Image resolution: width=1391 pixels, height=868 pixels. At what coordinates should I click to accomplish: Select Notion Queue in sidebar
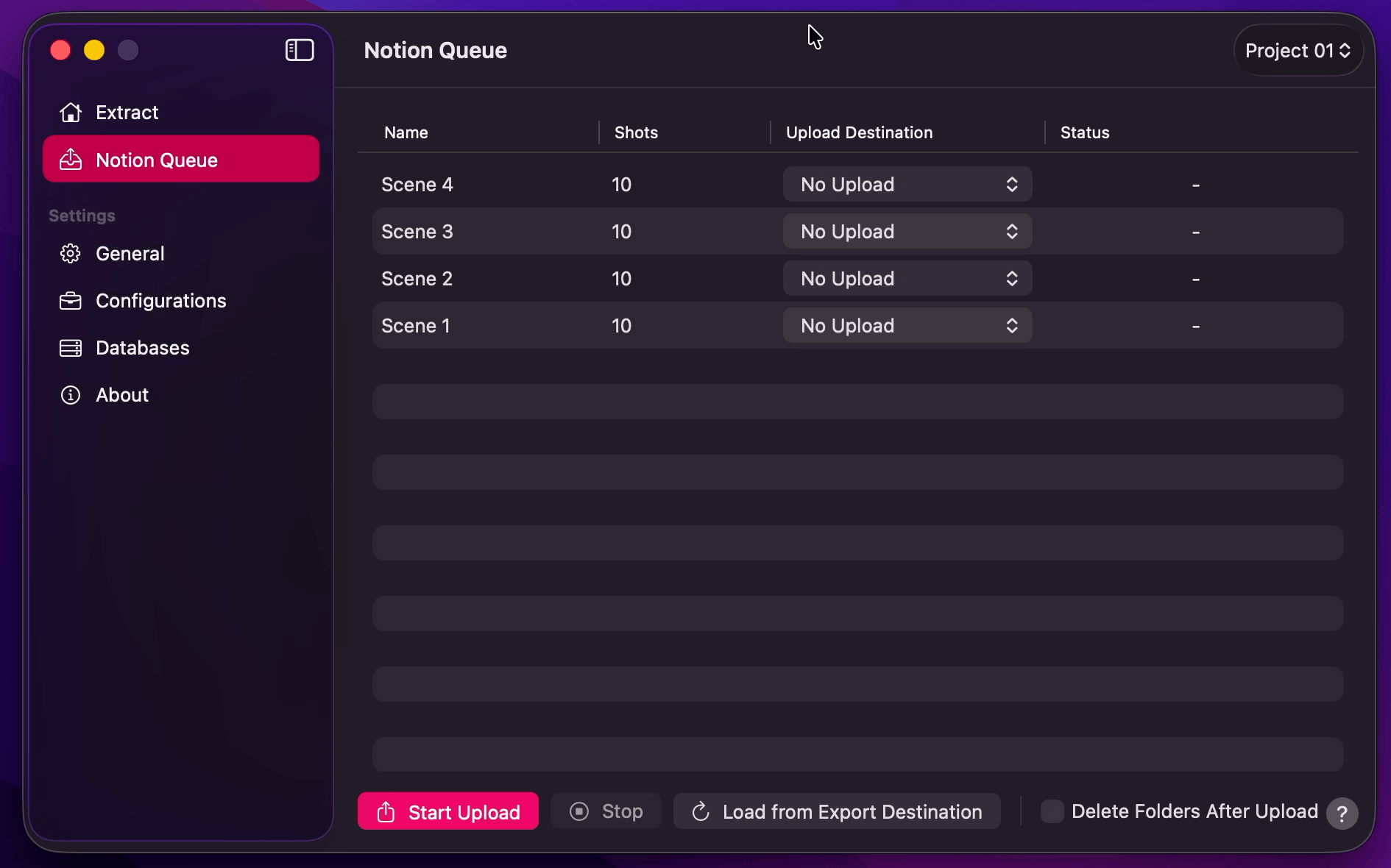pos(181,159)
